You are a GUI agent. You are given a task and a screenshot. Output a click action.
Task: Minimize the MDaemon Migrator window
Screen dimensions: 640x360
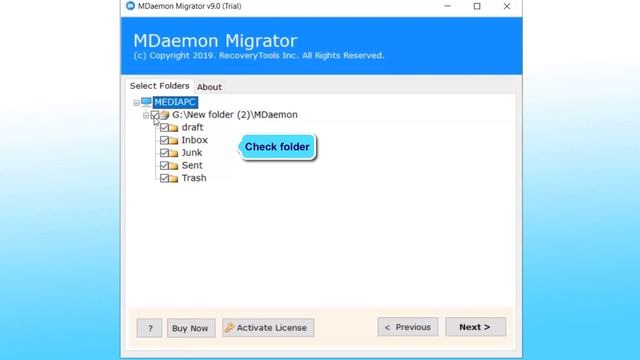click(x=447, y=6)
